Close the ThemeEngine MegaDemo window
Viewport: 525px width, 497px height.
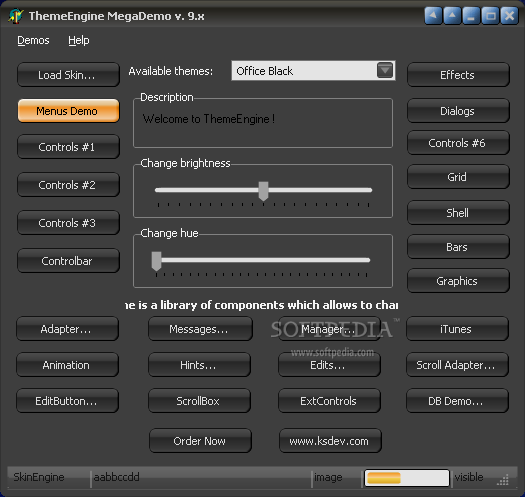pos(509,16)
